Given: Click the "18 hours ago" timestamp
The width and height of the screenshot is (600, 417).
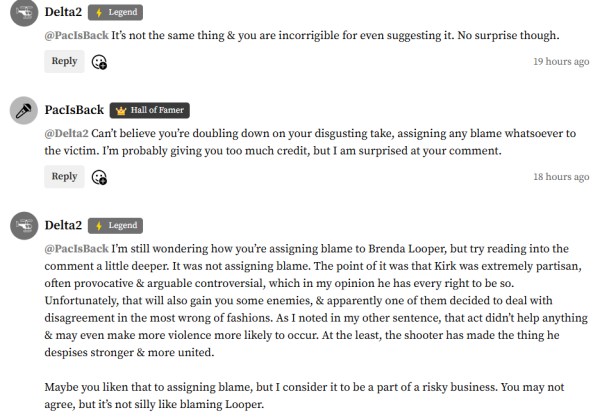Looking at the screenshot, I should click(560, 177).
